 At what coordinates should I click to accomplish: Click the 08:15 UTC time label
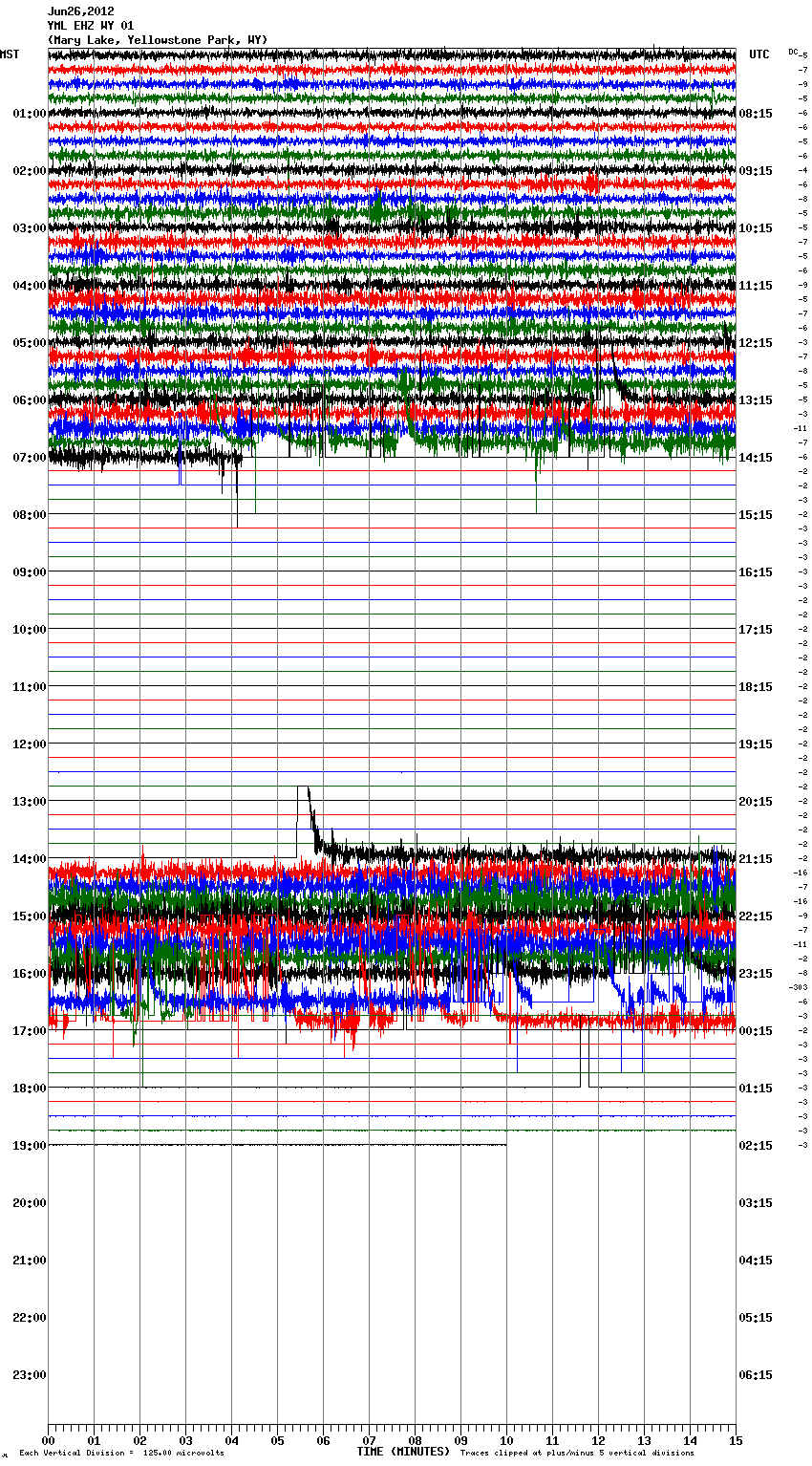(756, 114)
